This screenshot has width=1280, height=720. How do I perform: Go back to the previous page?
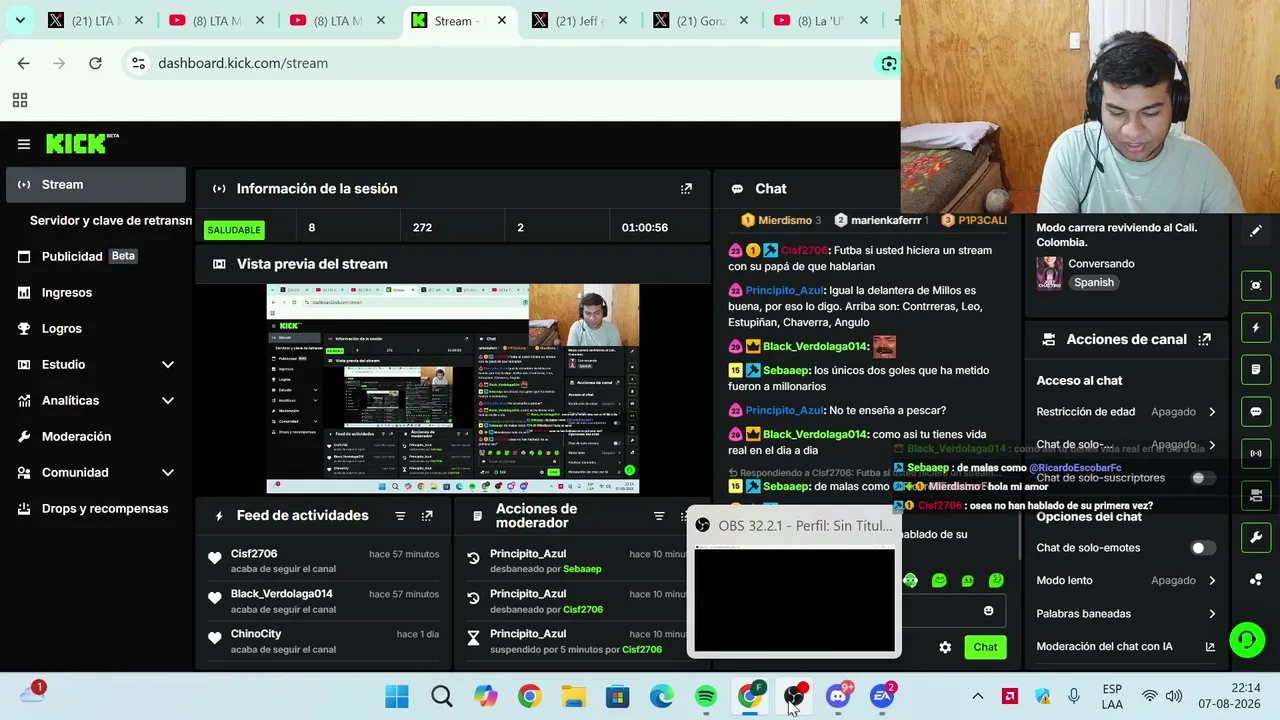23,63
